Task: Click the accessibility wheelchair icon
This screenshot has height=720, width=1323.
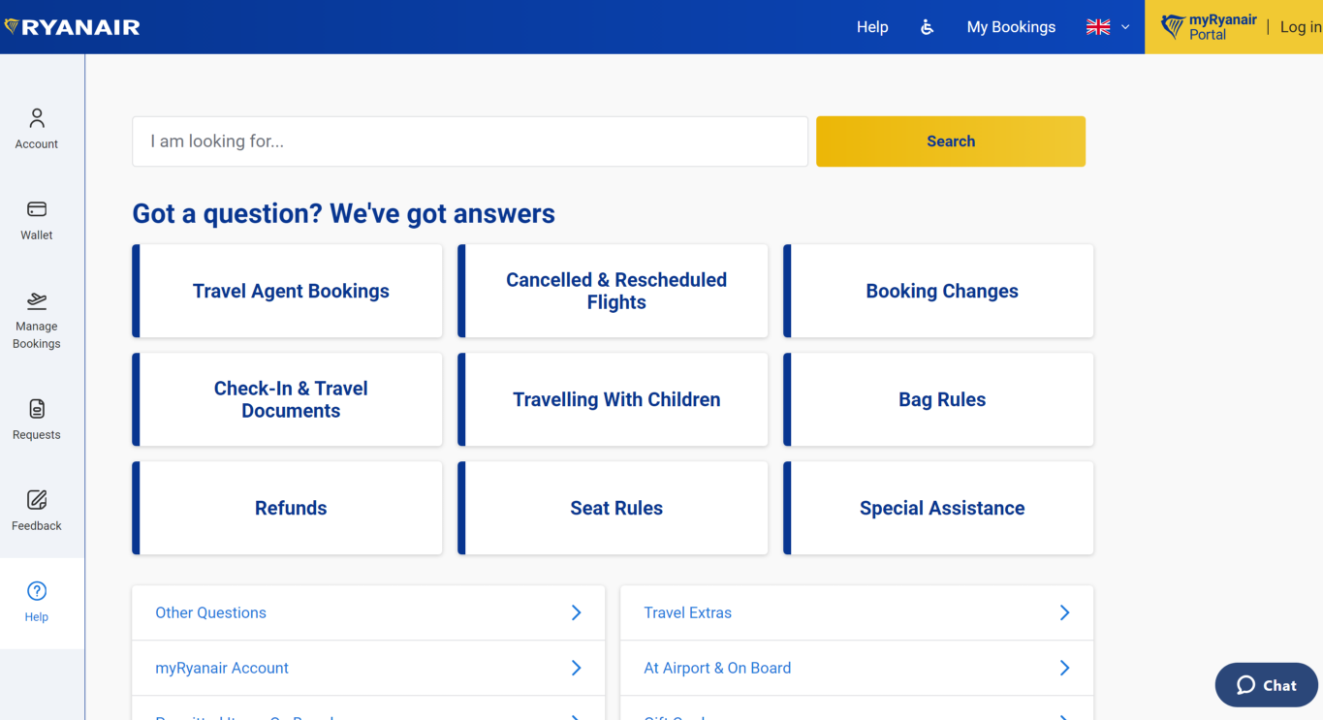Action: tap(927, 27)
